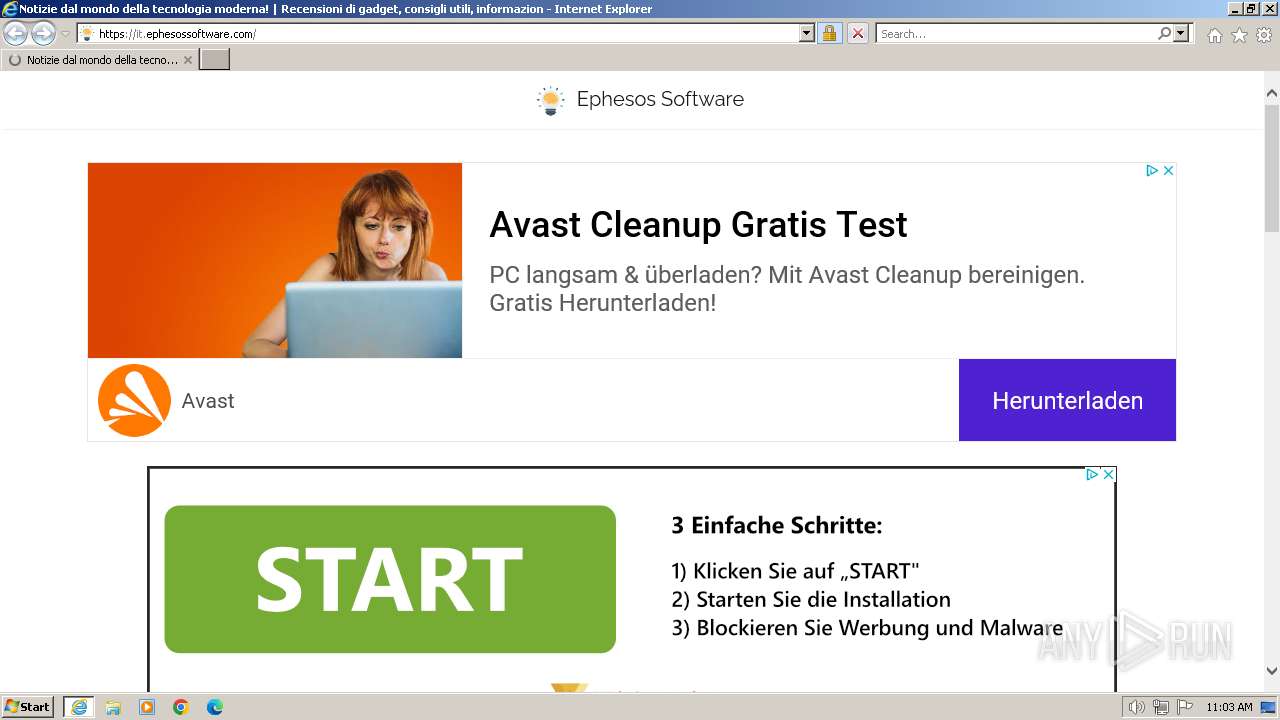Click the volume speaker tray icon
The height and width of the screenshot is (720, 1280).
pyautogui.click(x=1136, y=707)
